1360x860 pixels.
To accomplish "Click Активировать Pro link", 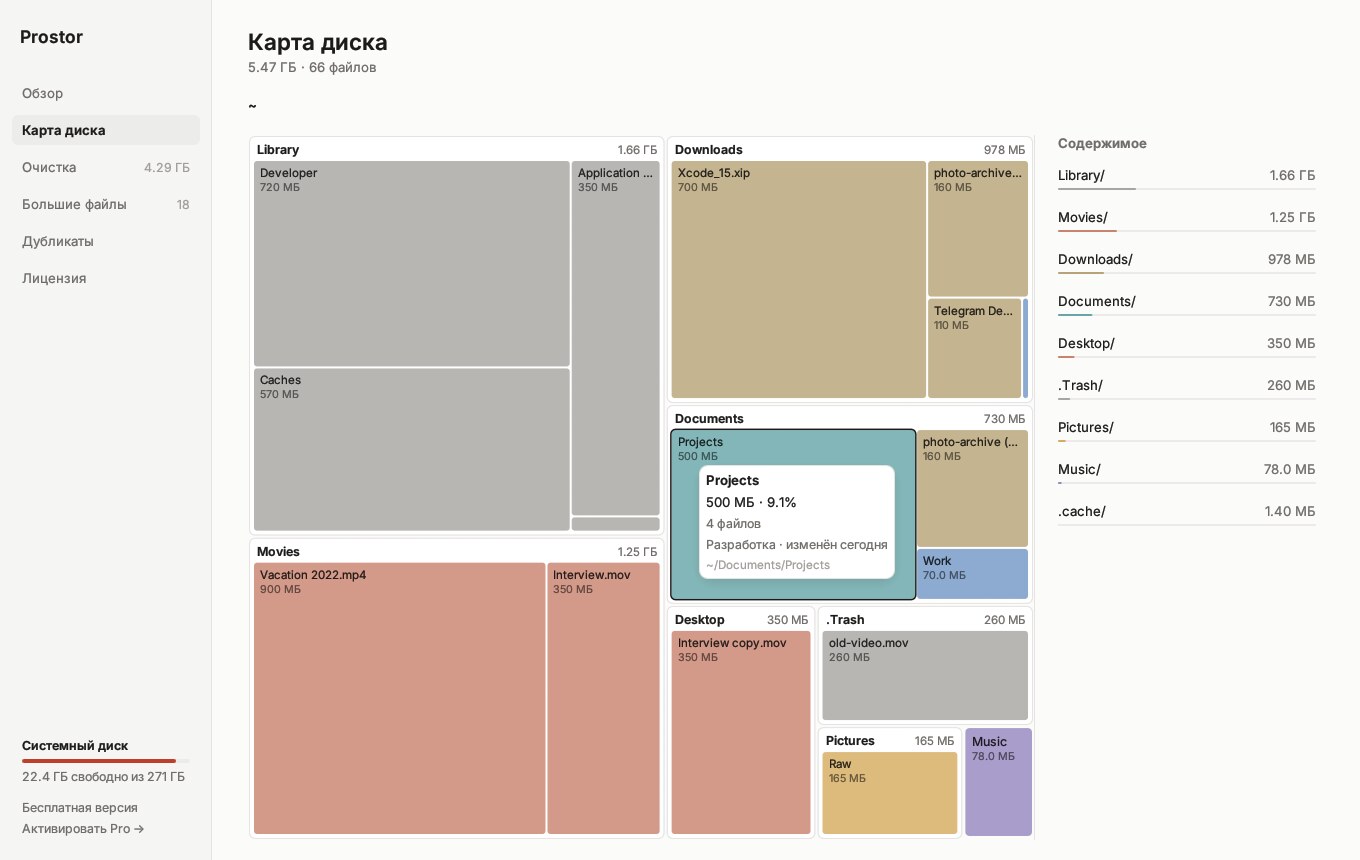I will tap(83, 828).
